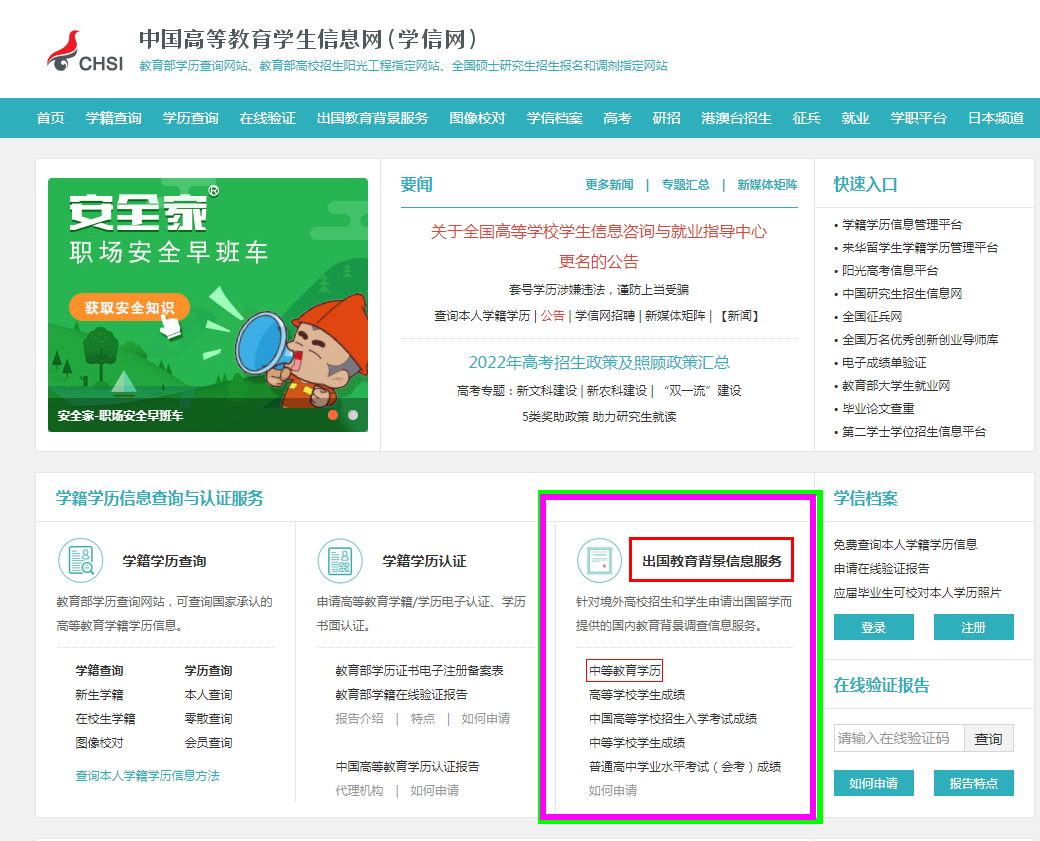Open 套号学历涉嫌违法 news link
Screen dimensions: 1040x841
click(599, 290)
